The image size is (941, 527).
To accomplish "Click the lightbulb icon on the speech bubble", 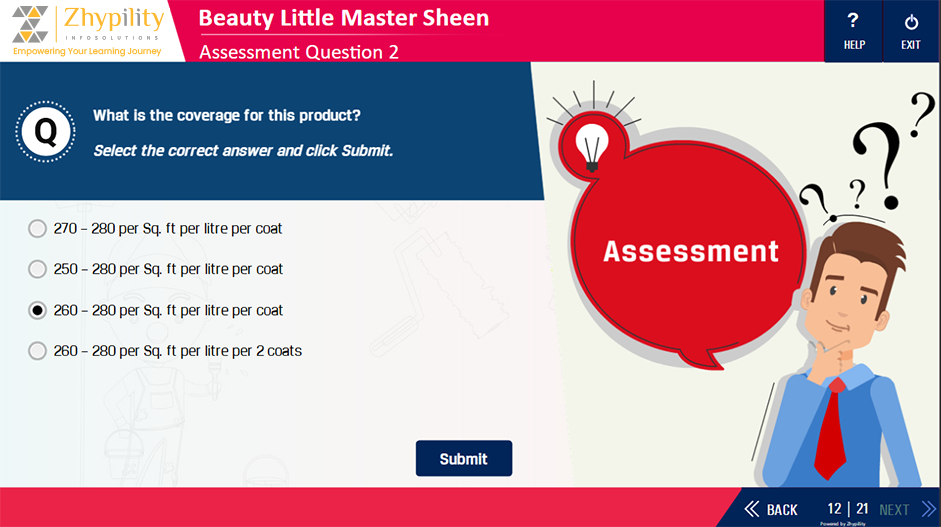I will click(x=590, y=141).
